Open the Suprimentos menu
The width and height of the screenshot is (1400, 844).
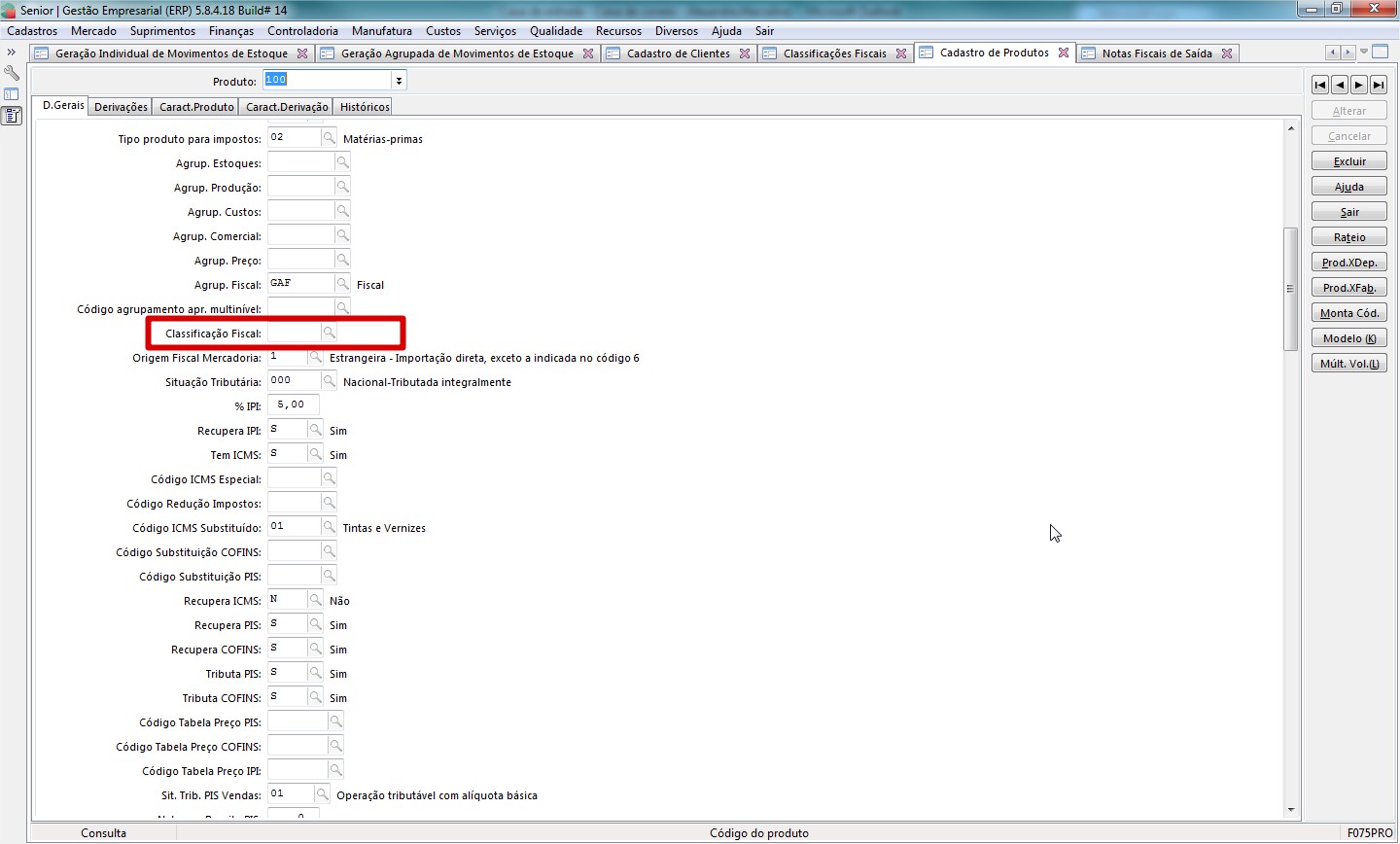(x=162, y=31)
